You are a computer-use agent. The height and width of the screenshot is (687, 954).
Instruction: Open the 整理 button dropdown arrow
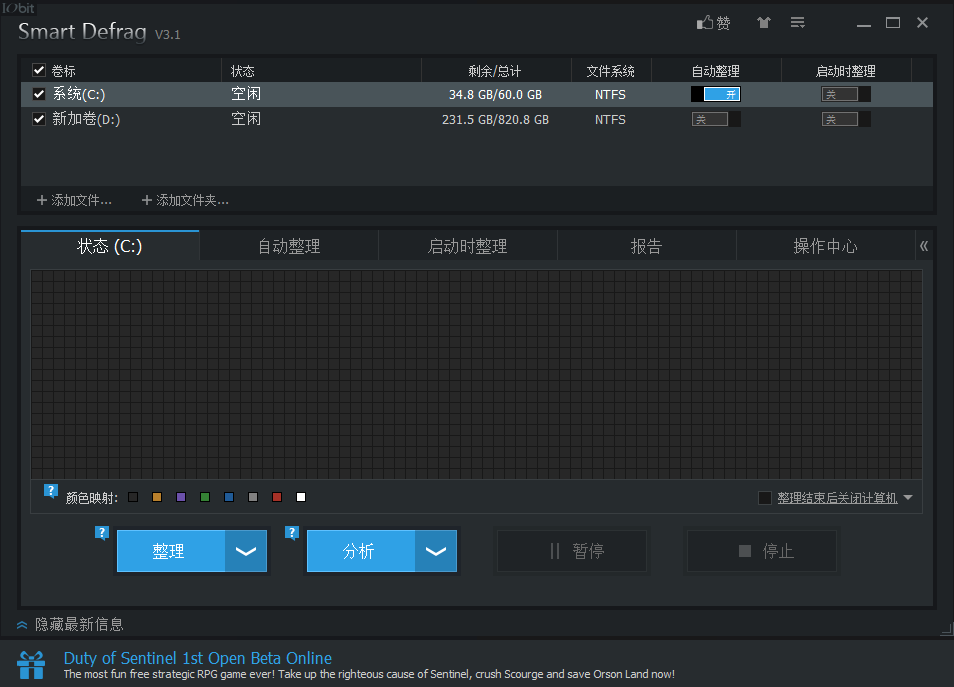pyautogui.click(x=246, y=551)
